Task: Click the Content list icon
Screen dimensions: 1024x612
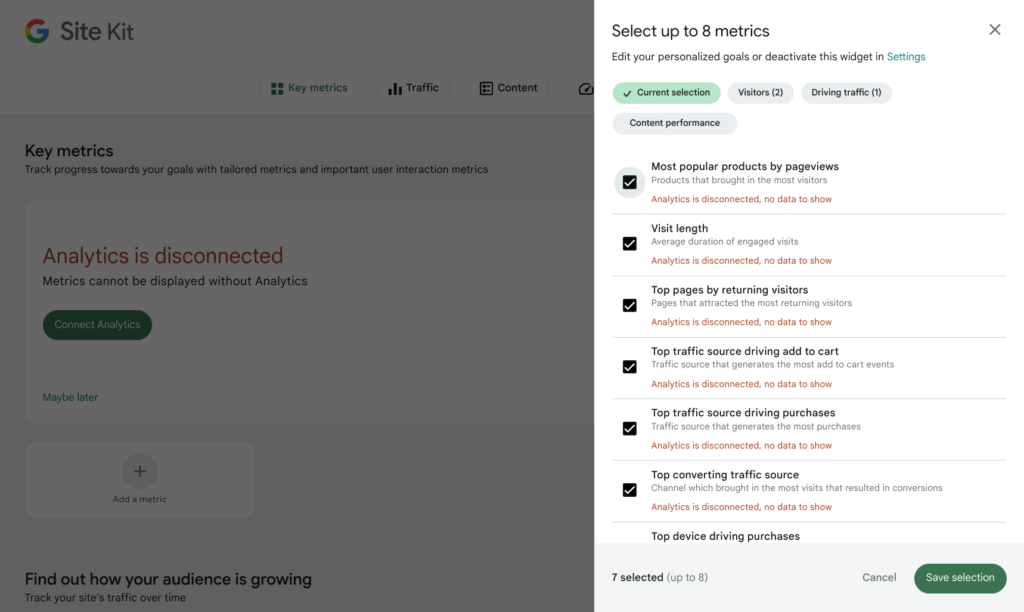Action: (487, 88)
